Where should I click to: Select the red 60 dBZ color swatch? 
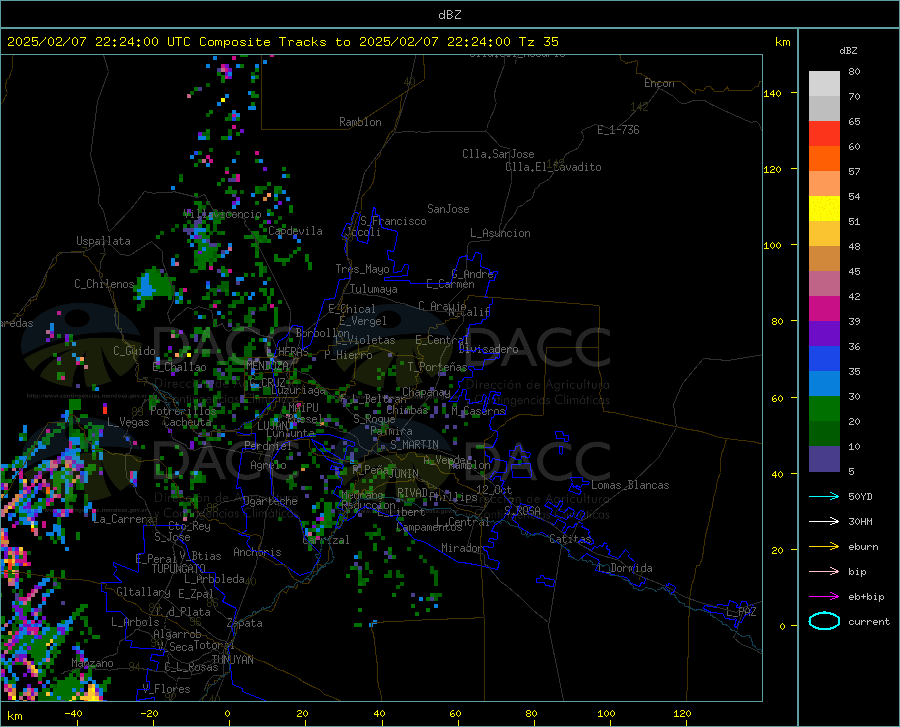[824, 134]
